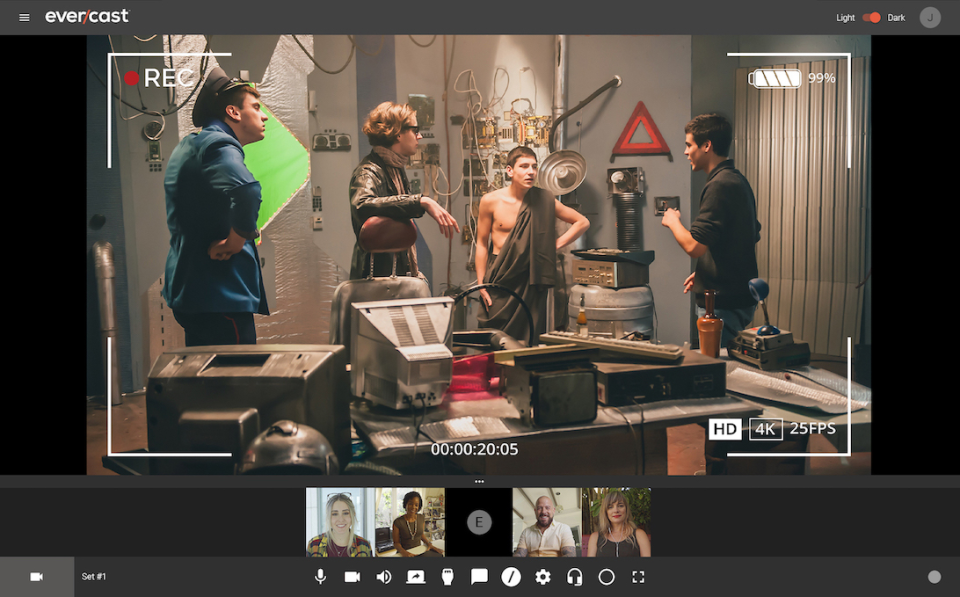Image resolution: width=960 pixels, height=597 pixels.
Task: Open the chat panel
Action: tap(479, 577)
